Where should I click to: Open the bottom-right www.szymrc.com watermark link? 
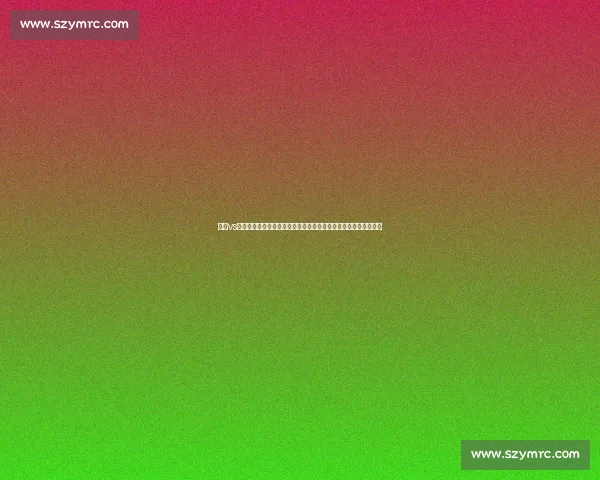point(525,455)
